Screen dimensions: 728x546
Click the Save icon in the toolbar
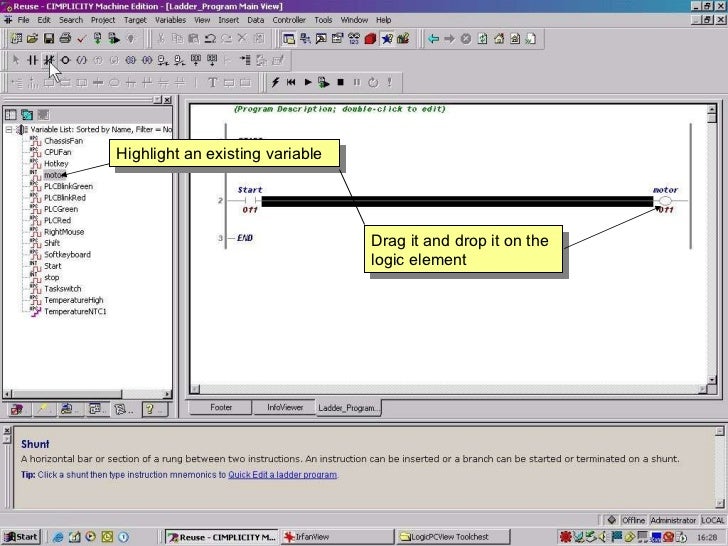[48, 39]
